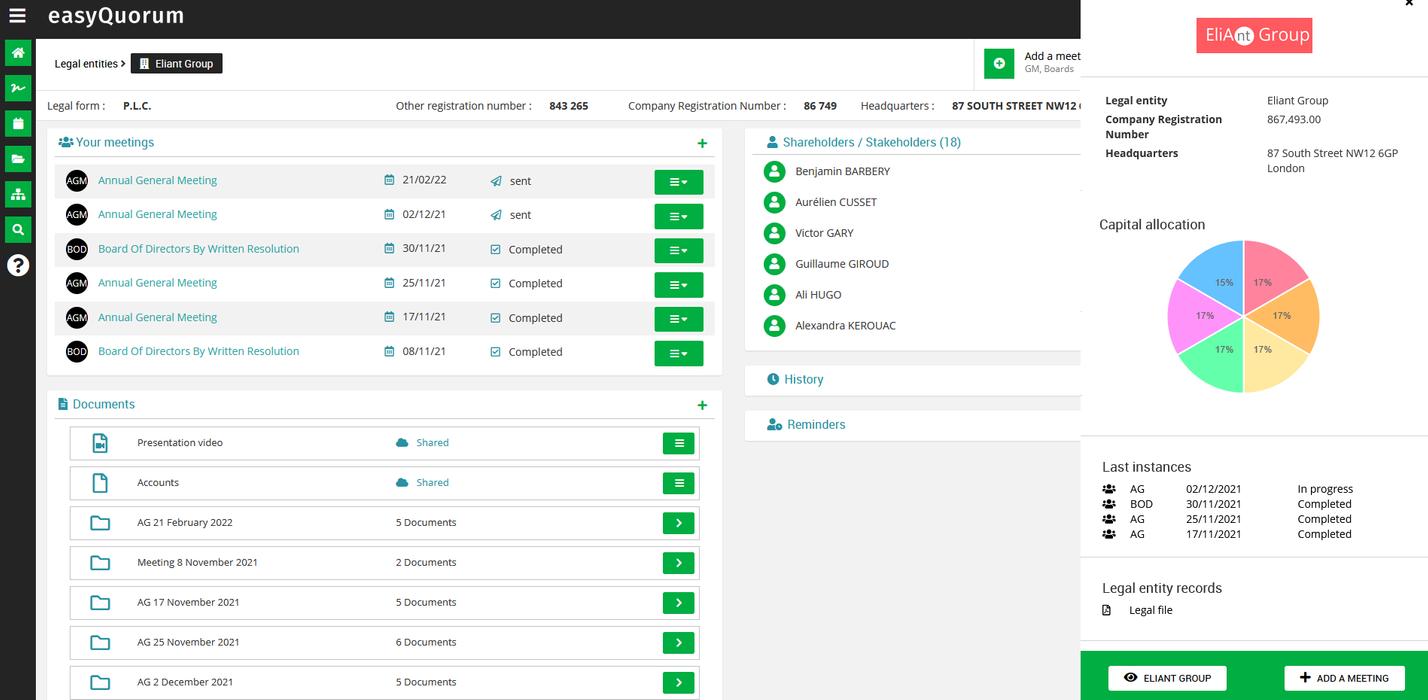The image size is (1428, 700).
Task: Add a new document with plus icon
Action: 702,405
